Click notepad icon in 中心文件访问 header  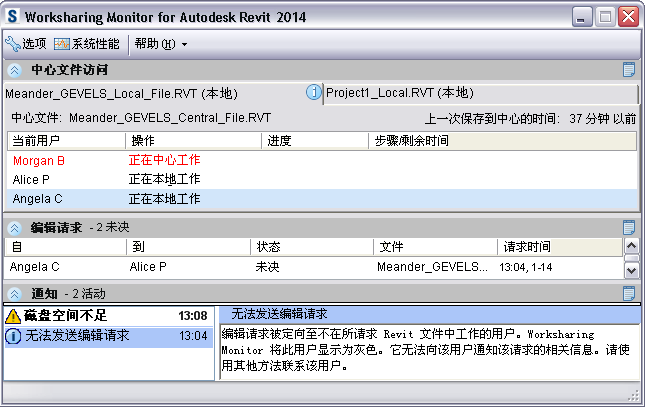click(x=629, y=70)
